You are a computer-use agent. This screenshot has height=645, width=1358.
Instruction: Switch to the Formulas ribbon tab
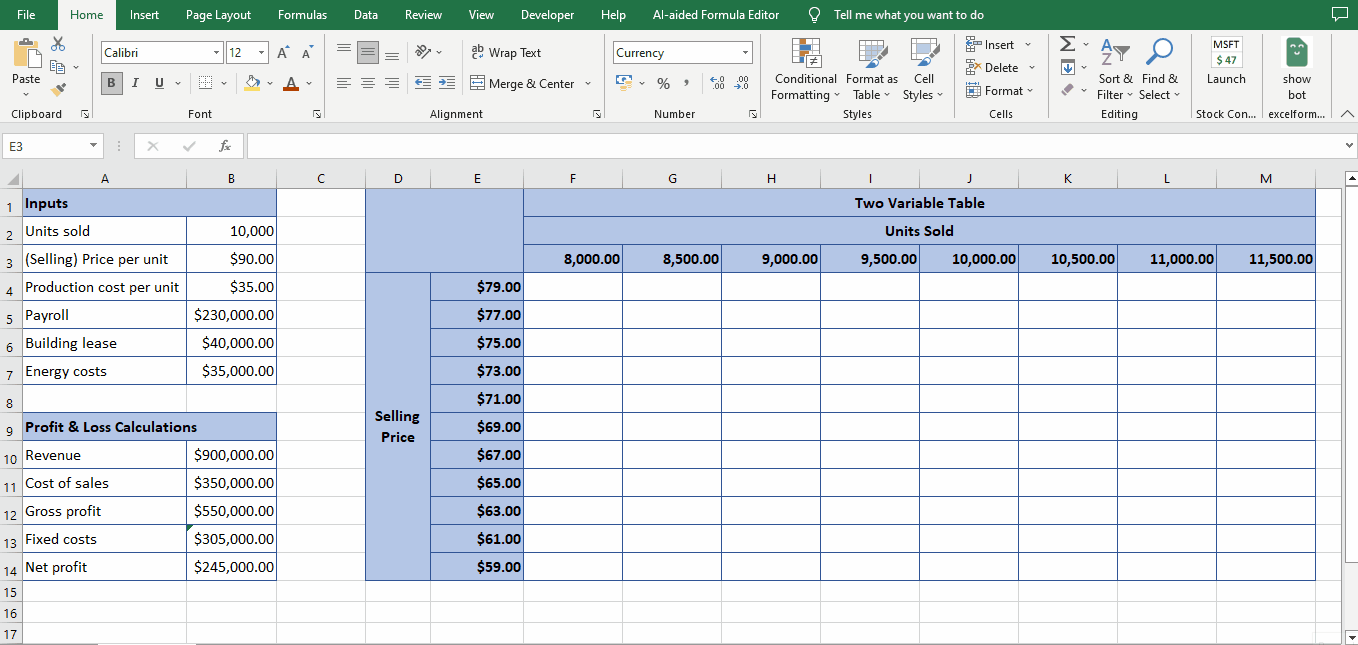point(302,15)
